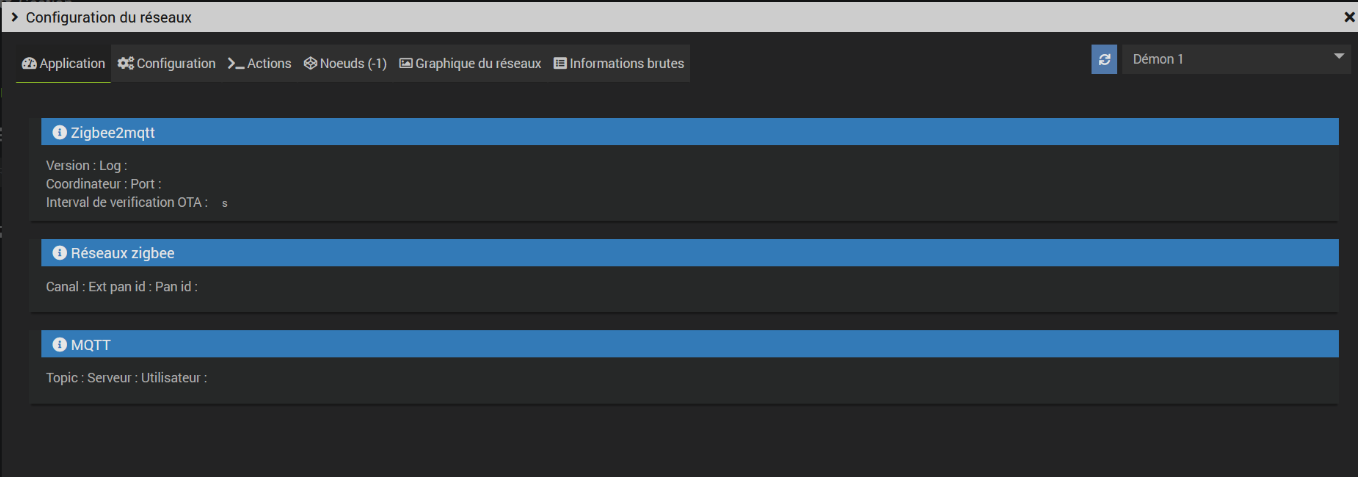The image size is (1358, 477).
Task: Click the info icon beside Réseaux zigbee
Action: pyautogui.click(x=59, y=253)
